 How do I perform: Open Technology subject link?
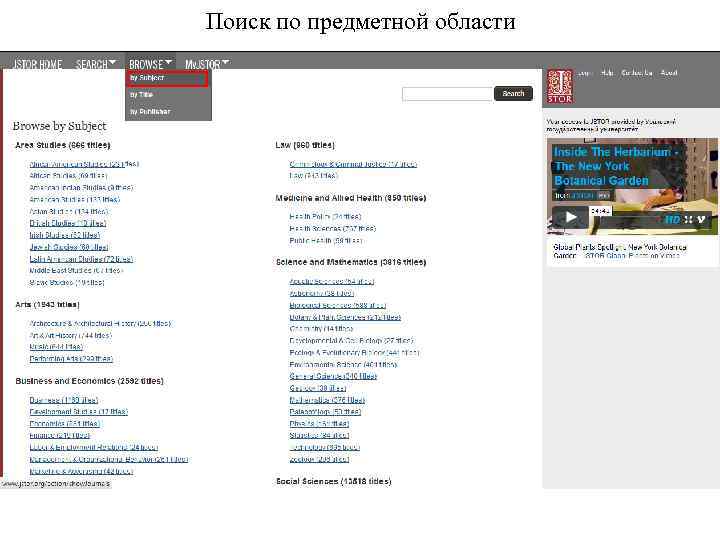pos(324,447)
